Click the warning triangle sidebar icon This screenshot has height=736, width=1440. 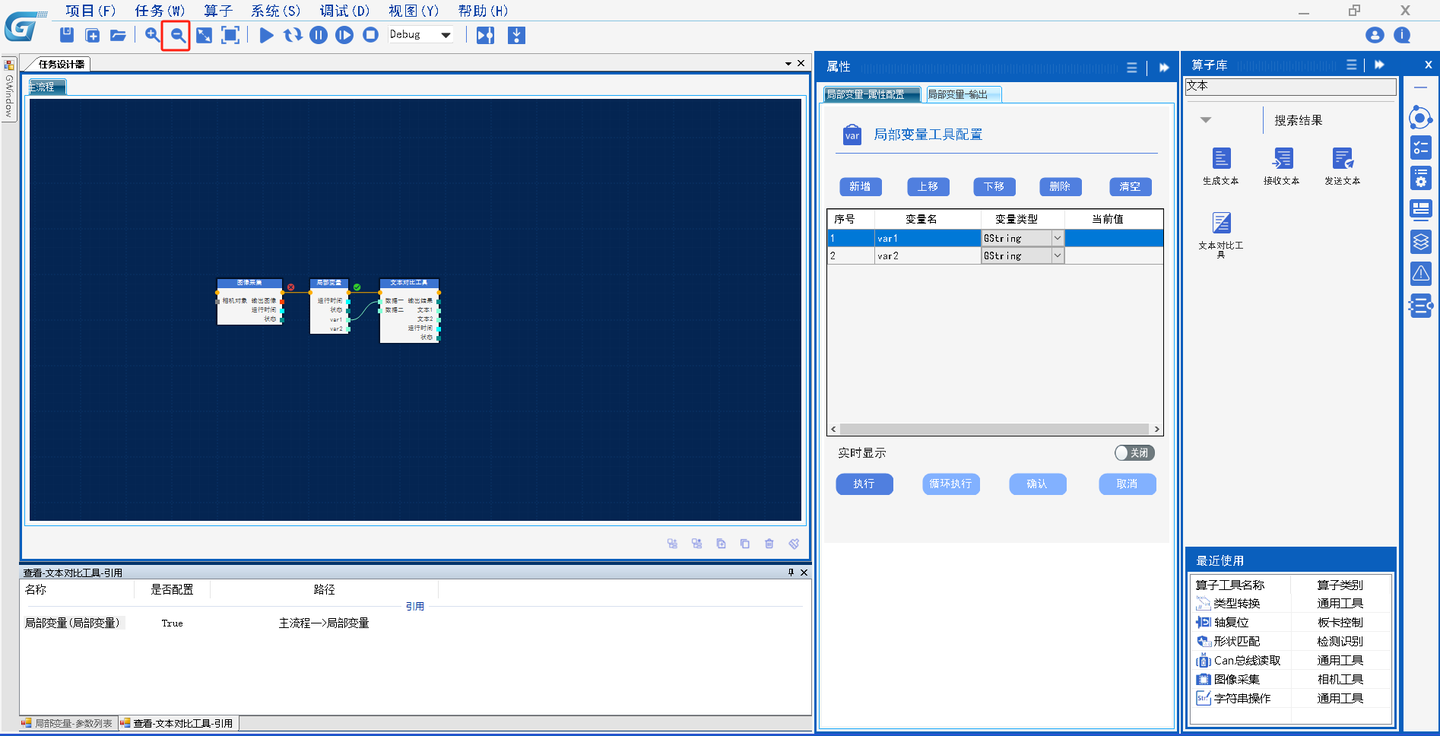coord(1421,273)
